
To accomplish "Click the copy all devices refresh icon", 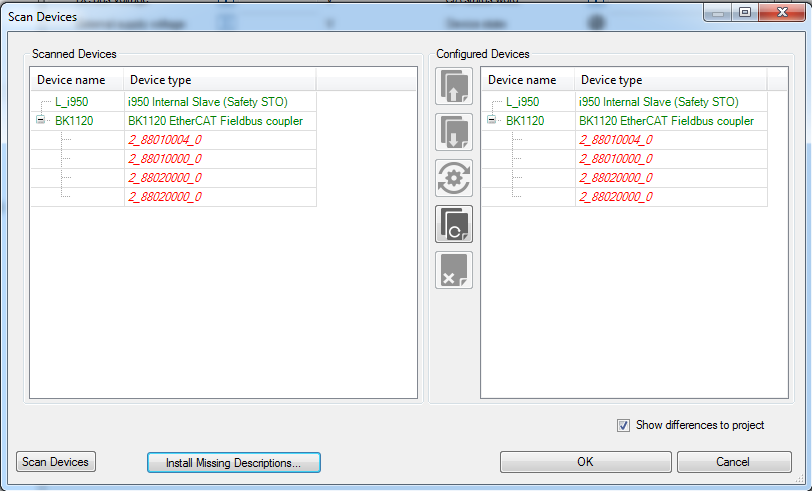I will (454, 224).
